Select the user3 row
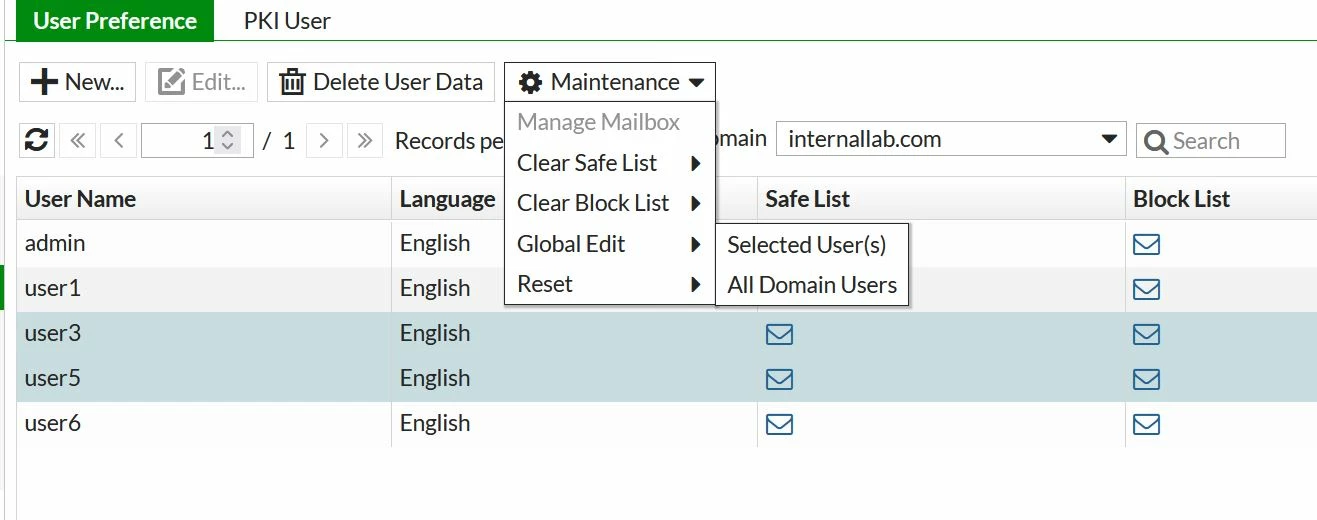1317x520 pixels. [x=667, y=334]
